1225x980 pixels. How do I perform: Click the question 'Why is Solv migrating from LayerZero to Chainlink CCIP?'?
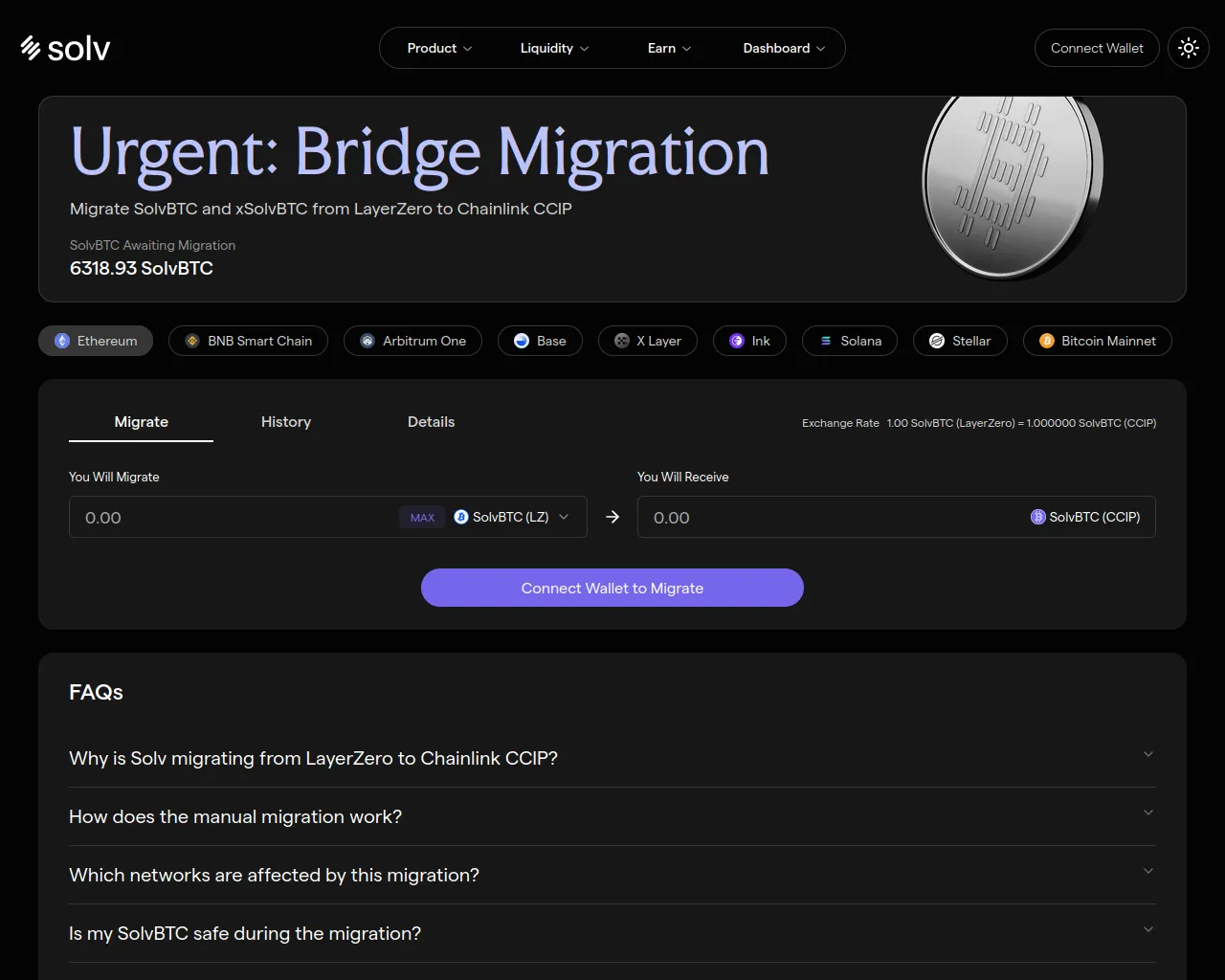313,758
